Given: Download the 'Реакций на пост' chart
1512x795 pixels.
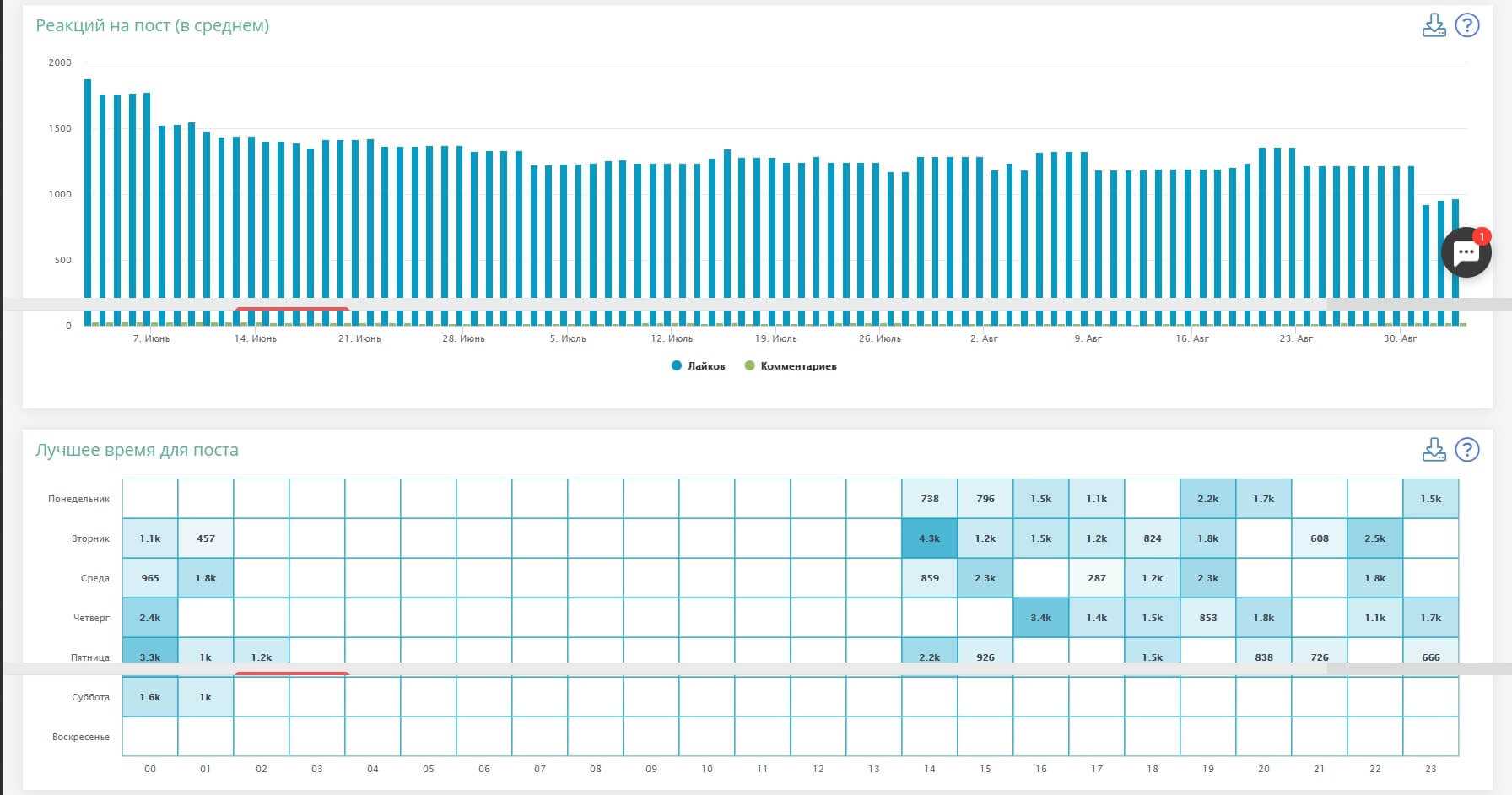Looking at the screenshot, I should [1434, 25].
